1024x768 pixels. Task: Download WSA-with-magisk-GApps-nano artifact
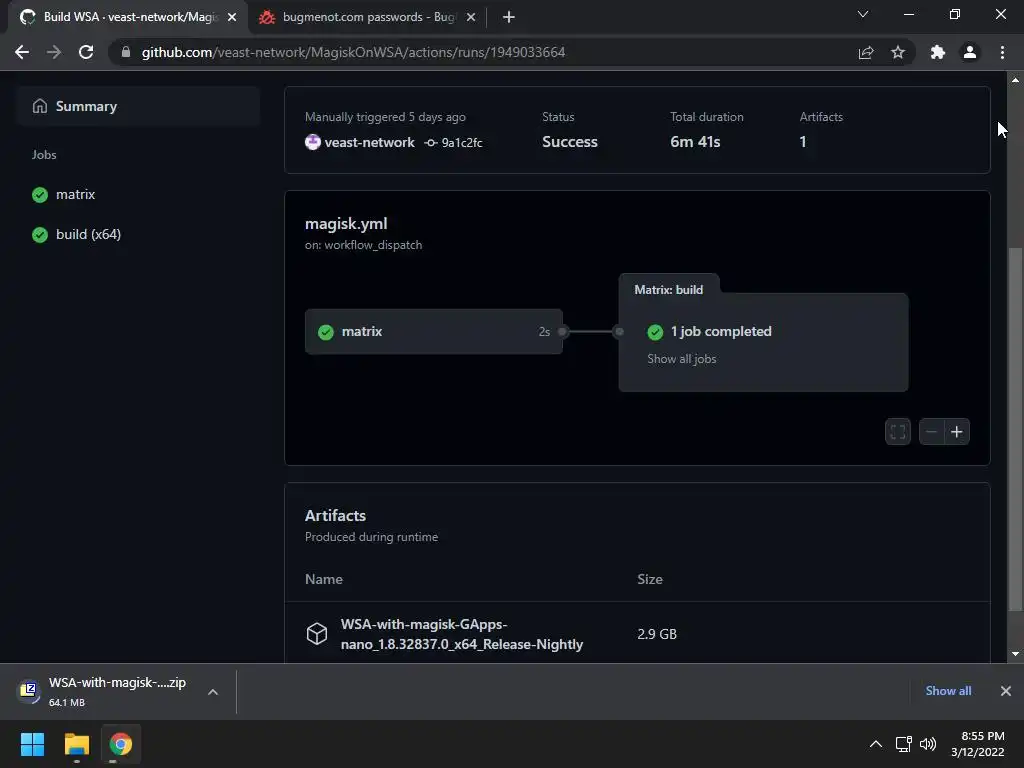462,634
